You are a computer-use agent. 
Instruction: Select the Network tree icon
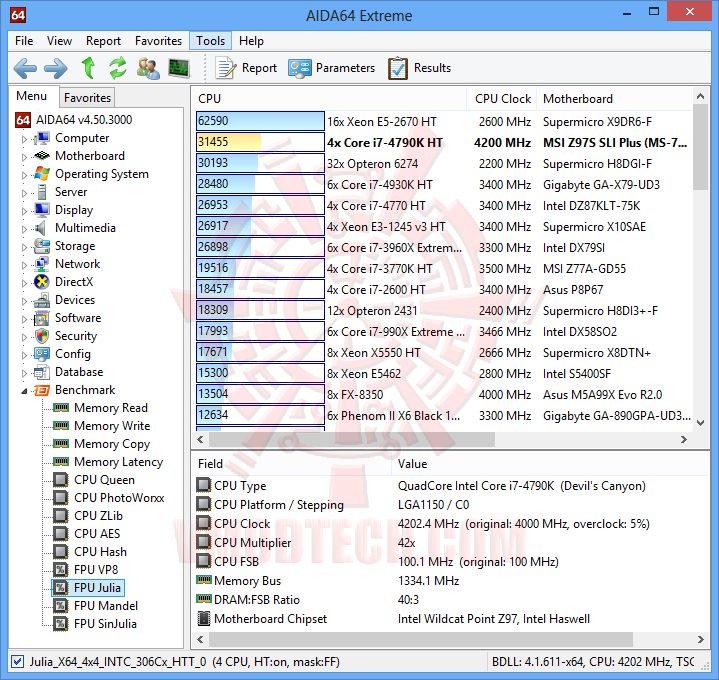42,264
